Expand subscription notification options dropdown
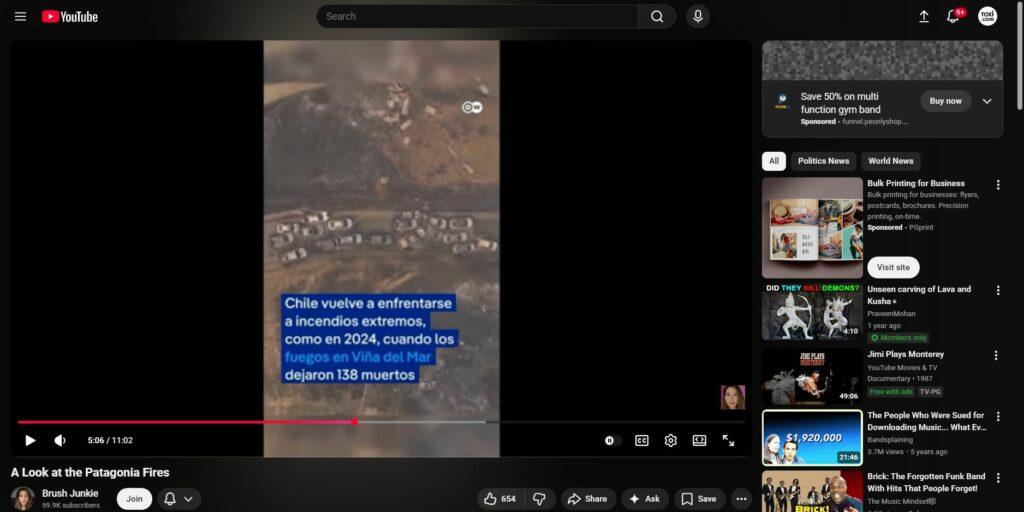The width and height of the screenshot is (1024, 512). [178, 499]
